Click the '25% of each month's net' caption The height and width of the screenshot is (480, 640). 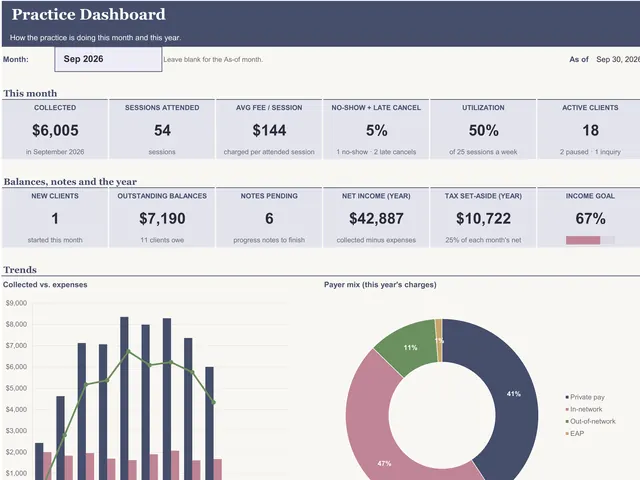(483, 240)
